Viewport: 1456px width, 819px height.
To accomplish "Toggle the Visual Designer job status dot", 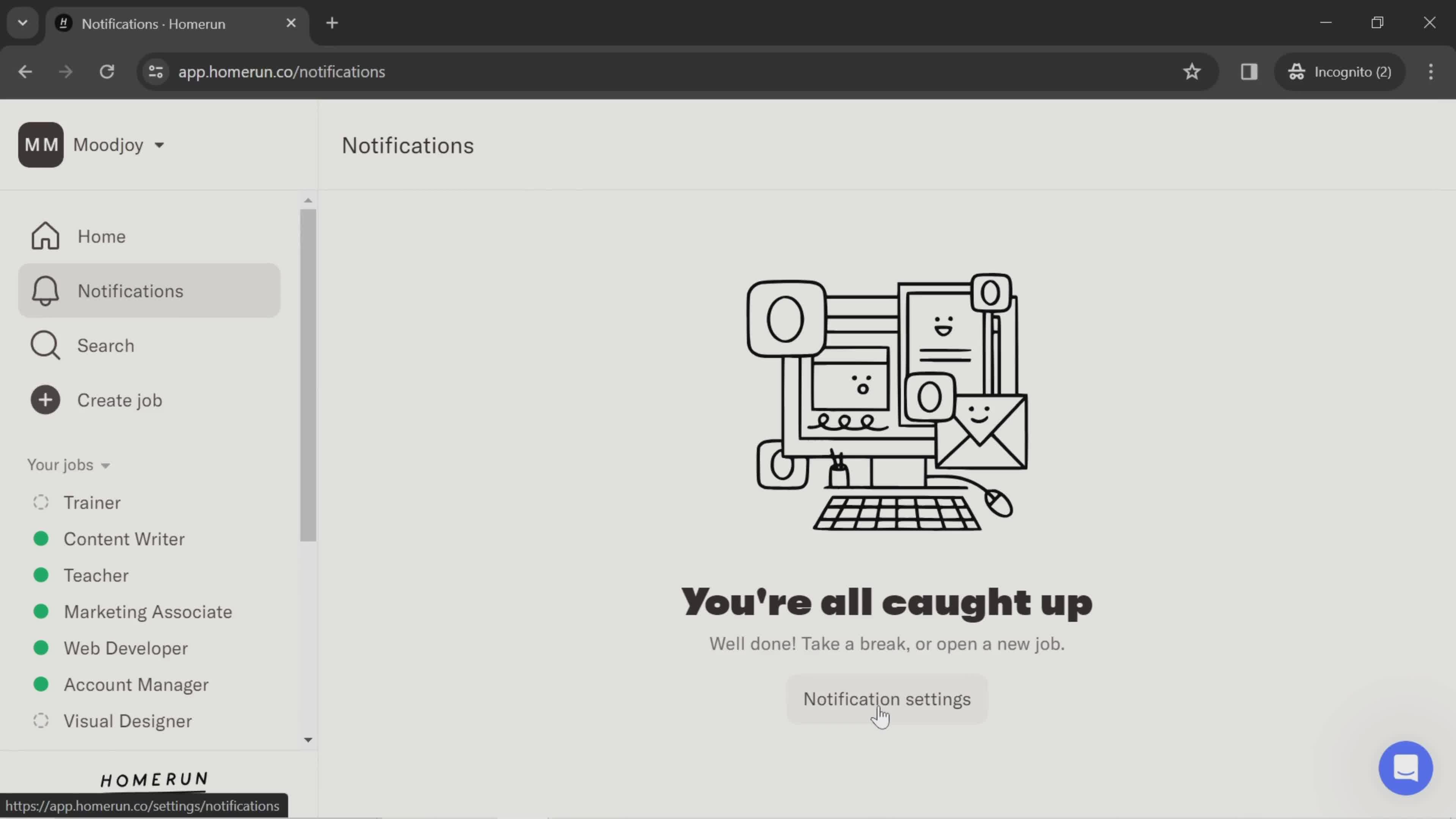I will [40, 720].
